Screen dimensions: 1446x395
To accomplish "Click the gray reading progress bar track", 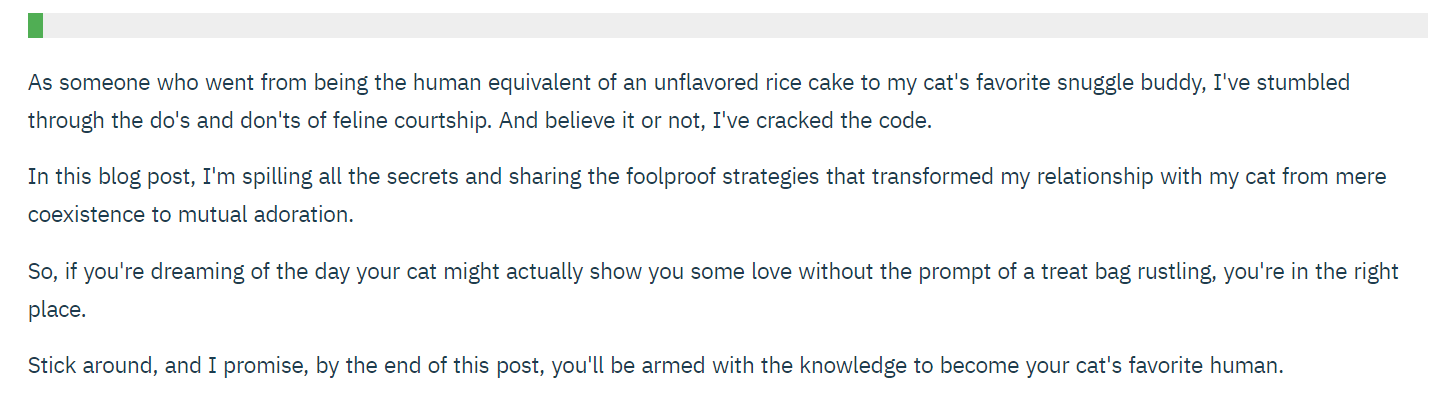I will [728, 25].
